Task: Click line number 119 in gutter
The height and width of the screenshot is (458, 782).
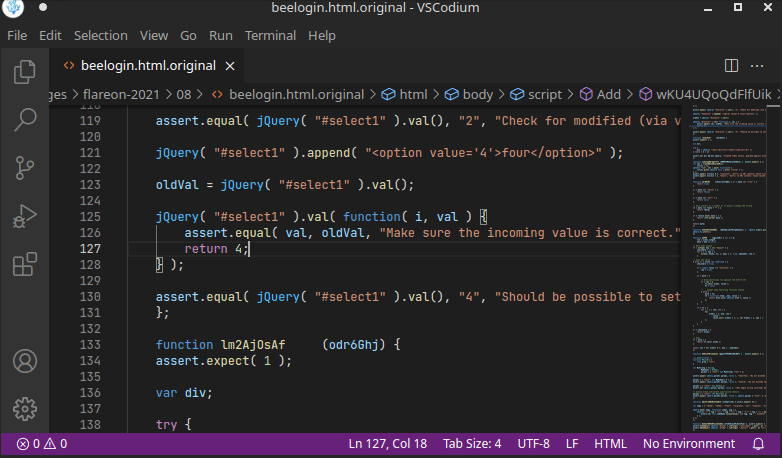Action: click(90, 121)
